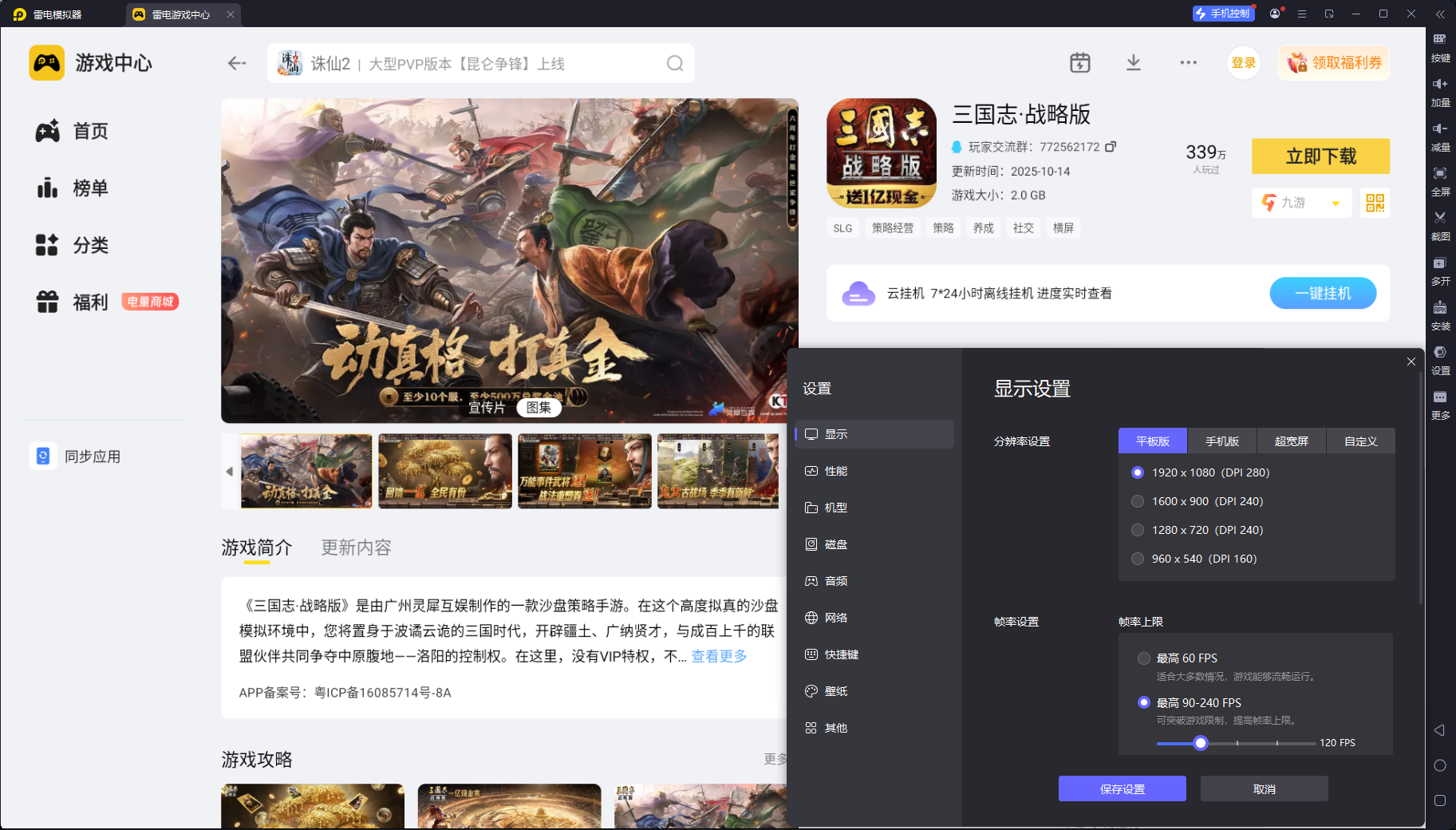Open 壁纸 settings section
This screenshot has height=830, width=1456.
click(x=874, y=691)
